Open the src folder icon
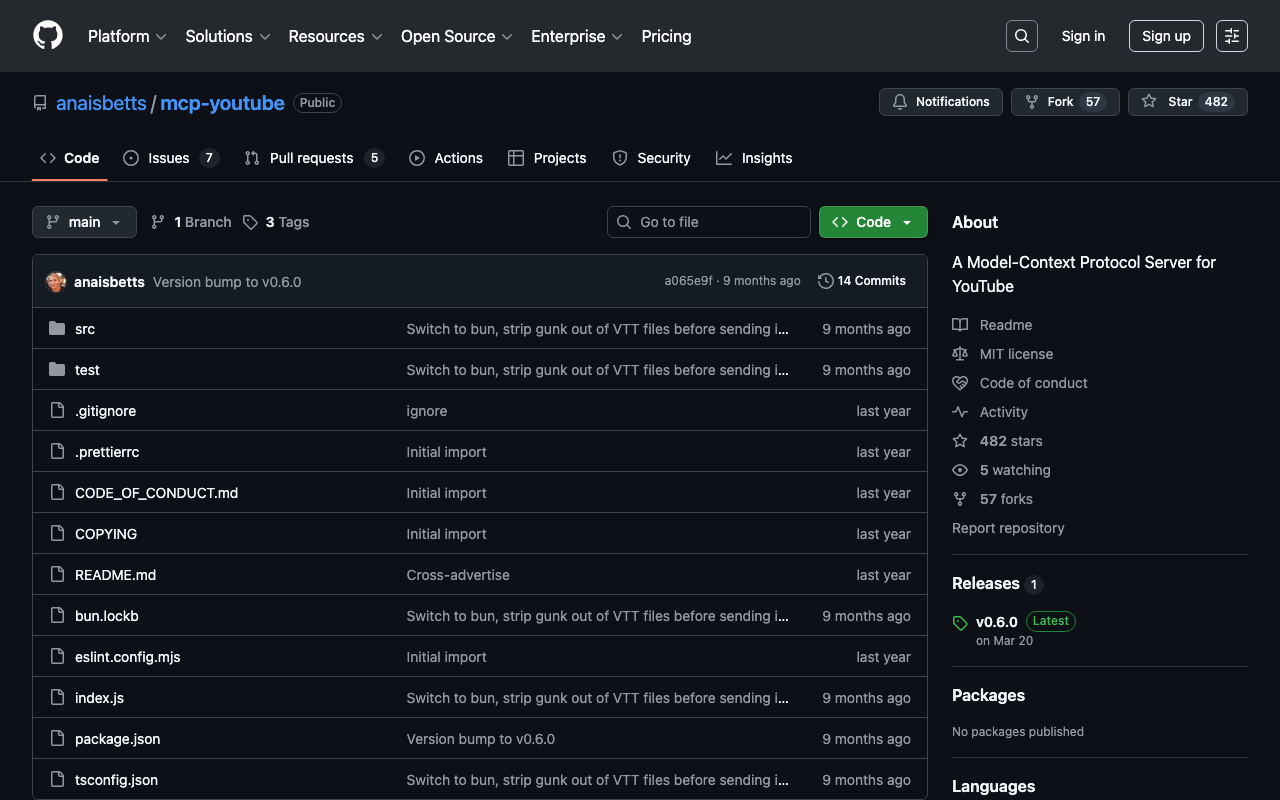This screenshot has width=1280, height=800. (x=57, y=329)
